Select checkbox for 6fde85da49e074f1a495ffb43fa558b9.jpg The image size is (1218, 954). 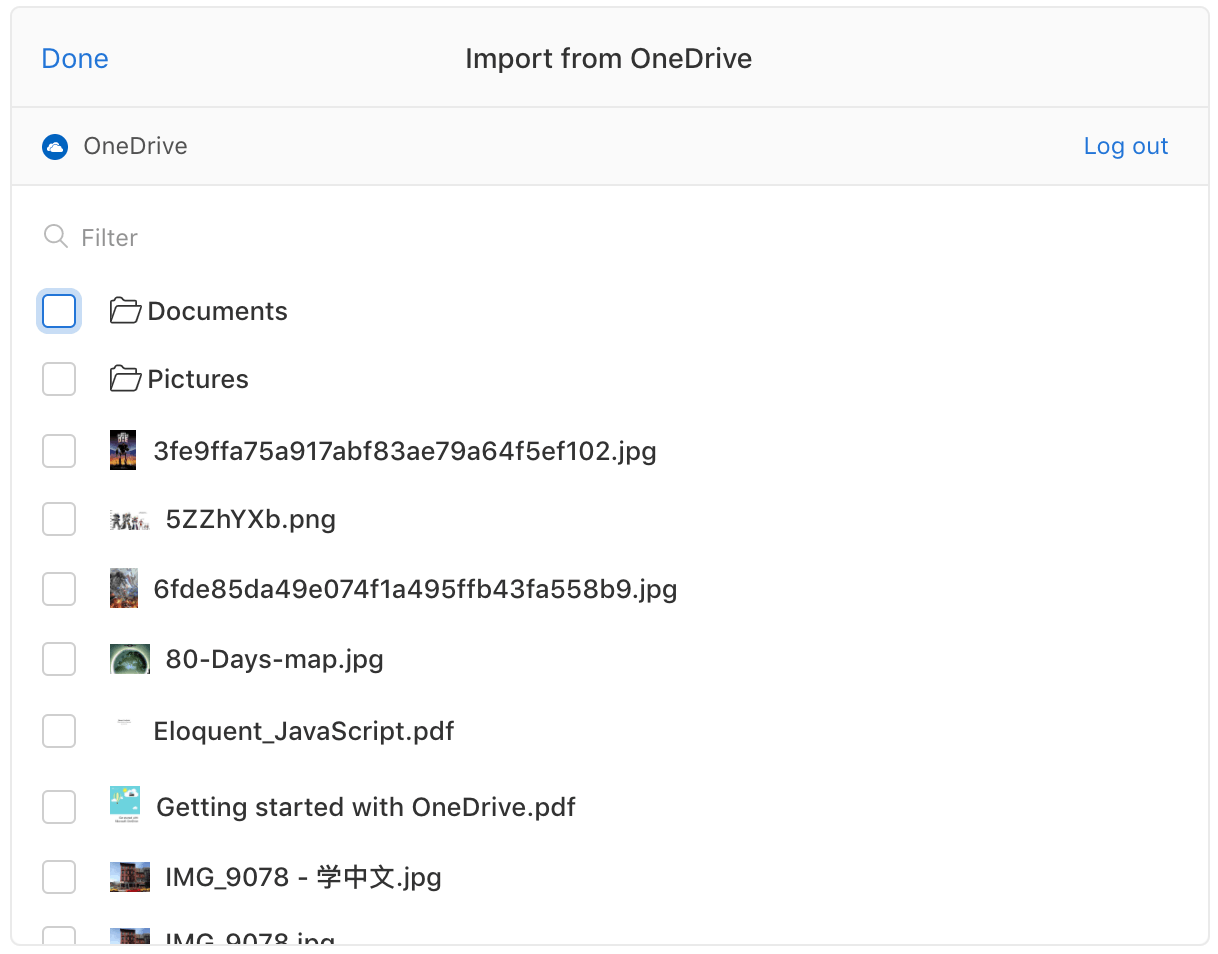click(59, 589)
